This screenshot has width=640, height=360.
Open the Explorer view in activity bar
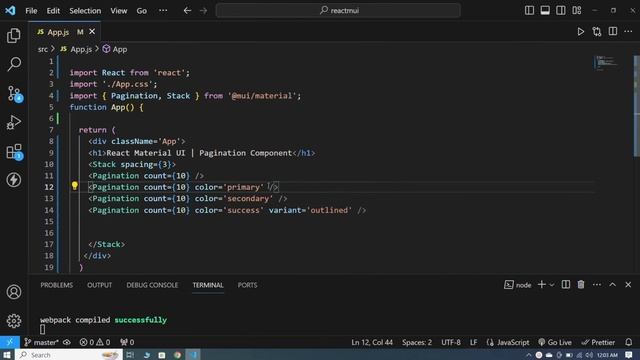pyautogui.click(x=14, y=36)
